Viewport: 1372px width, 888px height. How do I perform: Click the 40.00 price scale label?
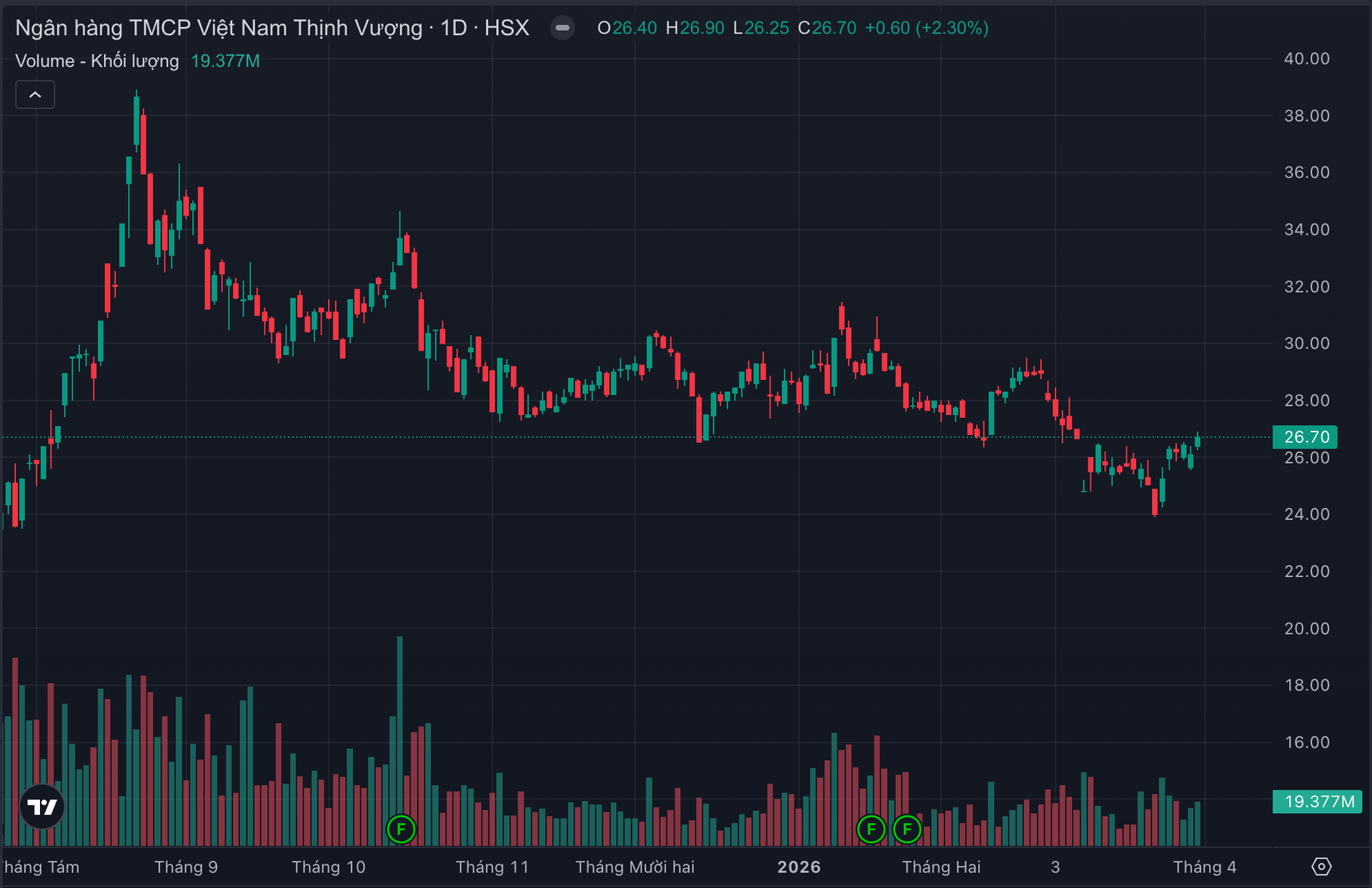(1306, 59)
